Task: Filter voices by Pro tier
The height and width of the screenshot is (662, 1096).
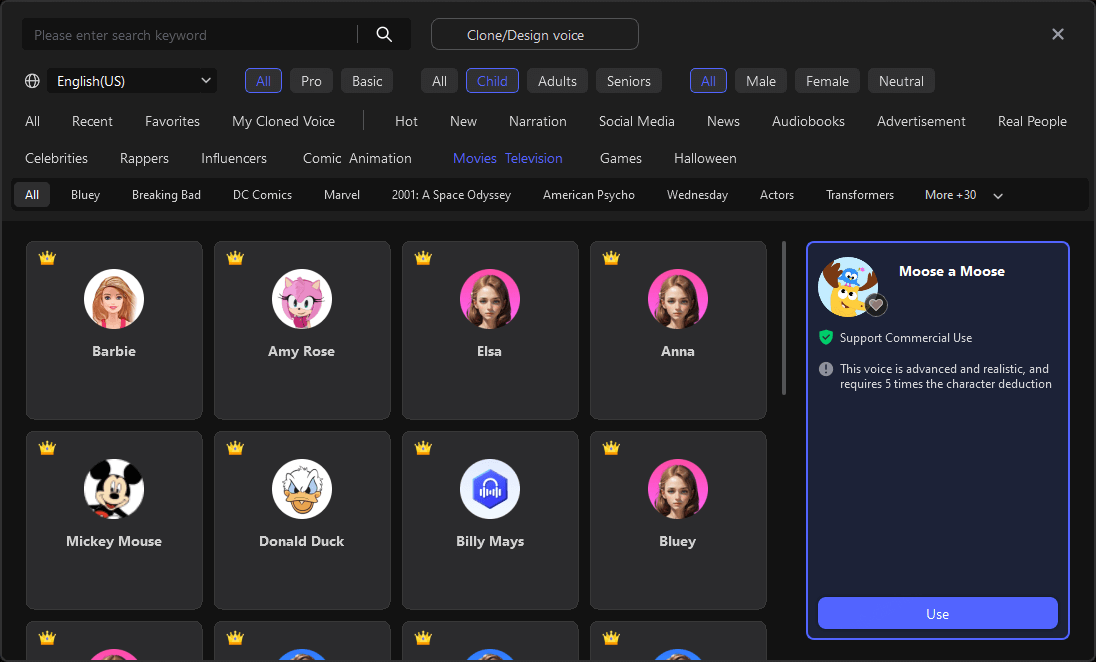Action: (x=311, y=81)
